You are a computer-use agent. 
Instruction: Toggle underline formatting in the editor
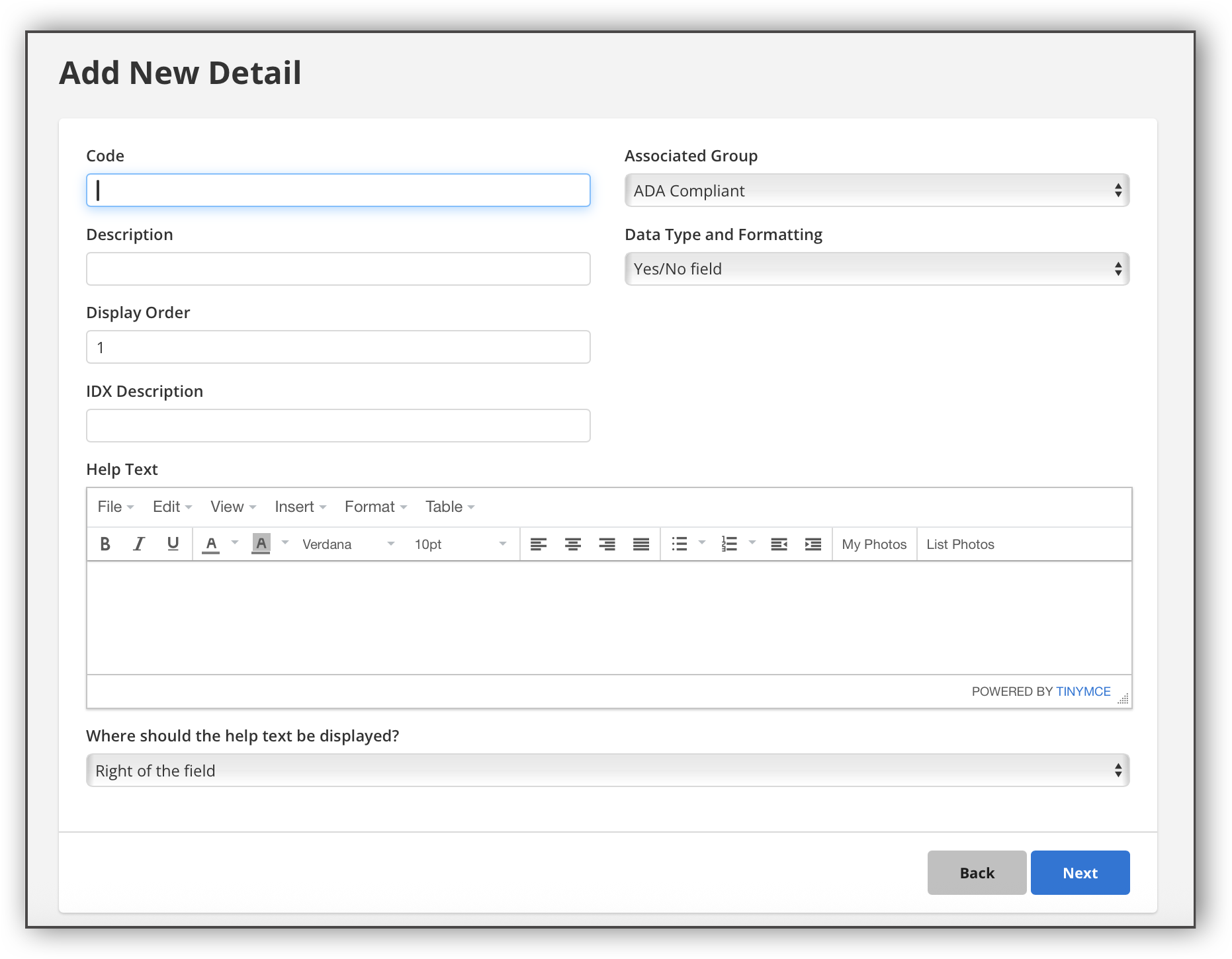coord(173,544)
